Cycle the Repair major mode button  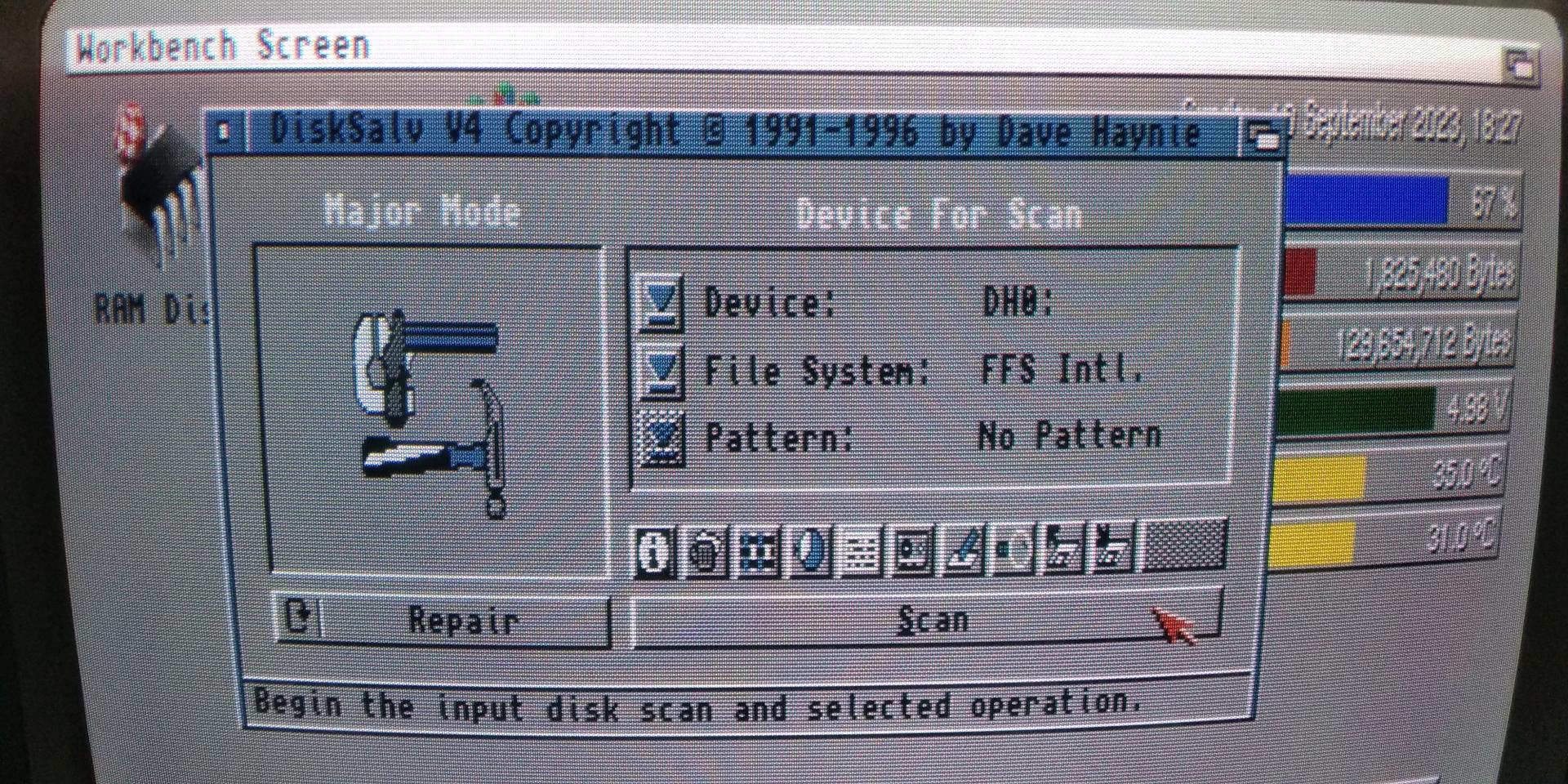pyautogui.click(x=443, y=620)
